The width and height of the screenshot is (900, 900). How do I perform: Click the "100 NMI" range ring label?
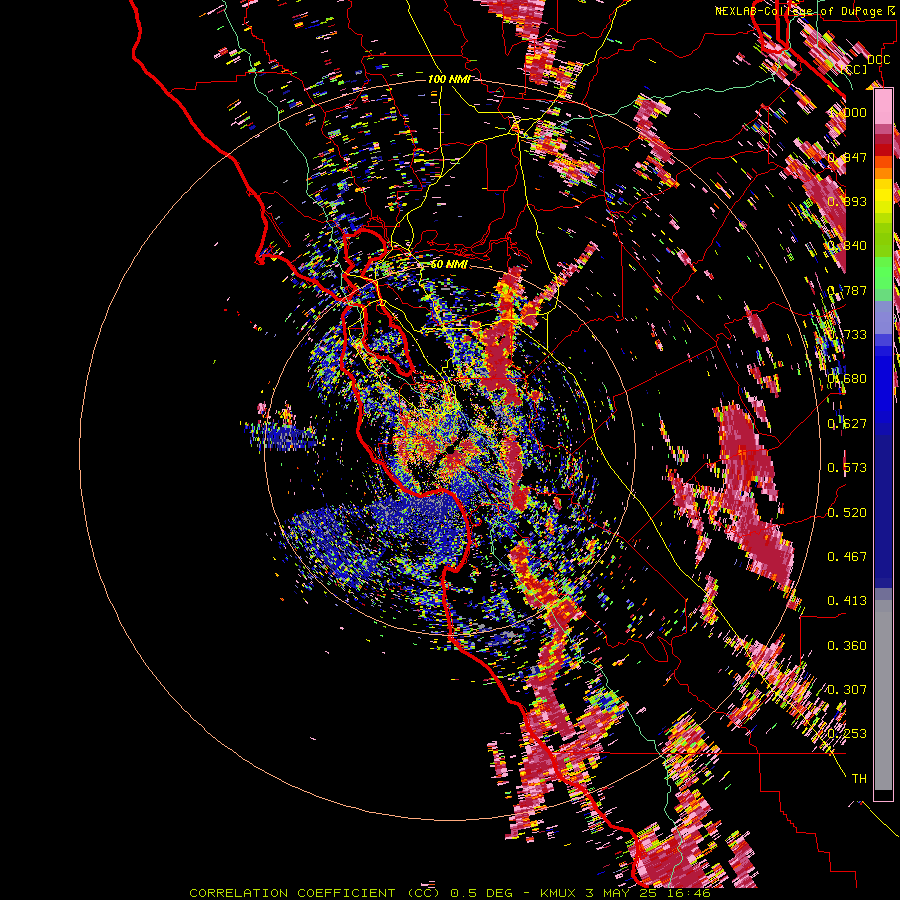(449, 79)
